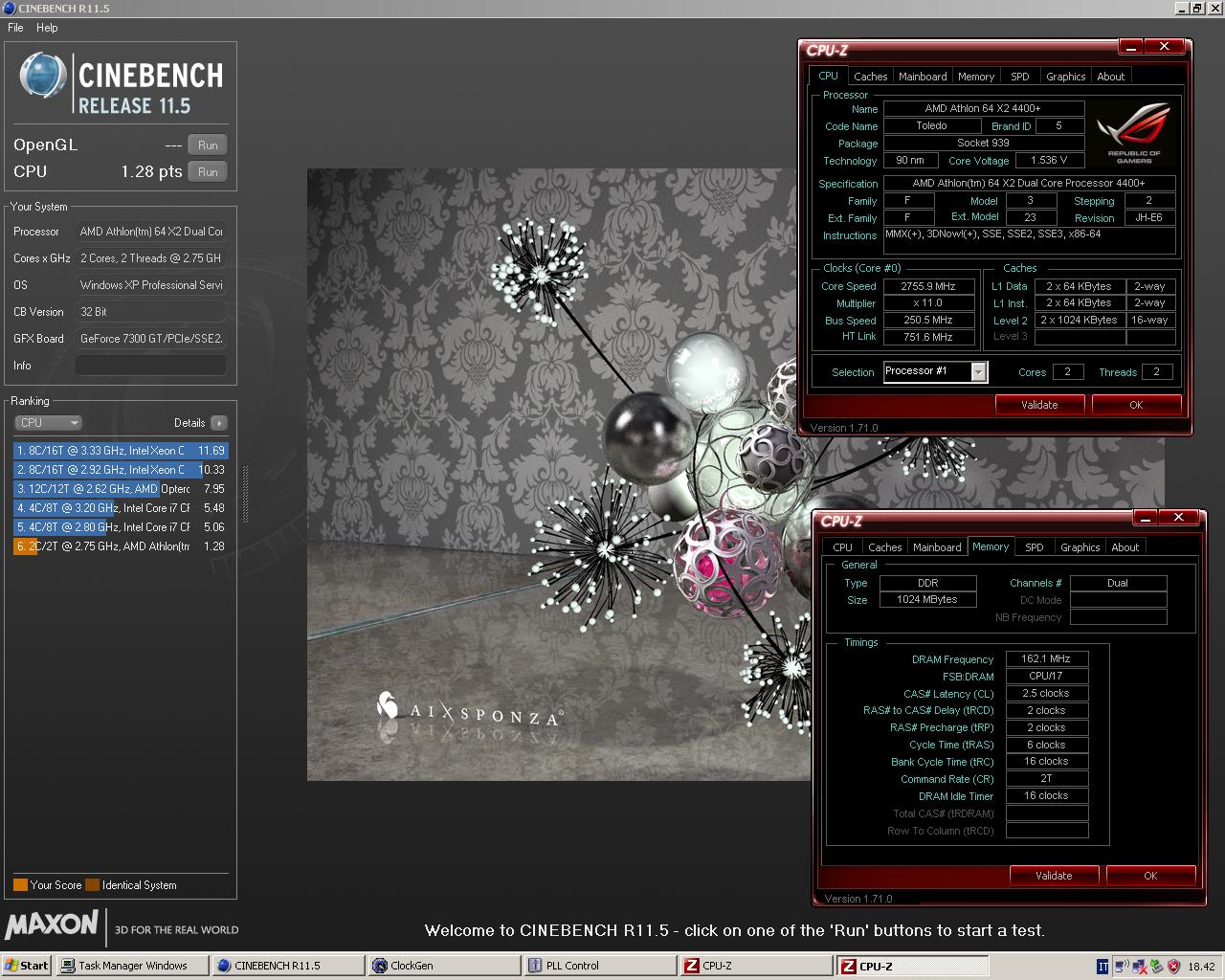Click the Safely Remove Hardware tray icon
1225x980 pixels.
click(x=1156, y=967)
